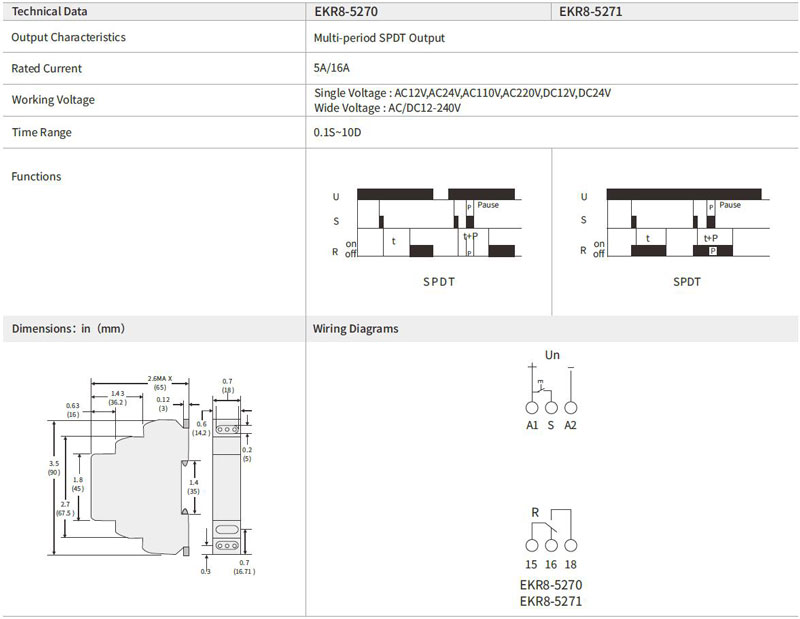Click the Un supply voltage label
Viewport: 800px width, 619px height.
[552, 355]
